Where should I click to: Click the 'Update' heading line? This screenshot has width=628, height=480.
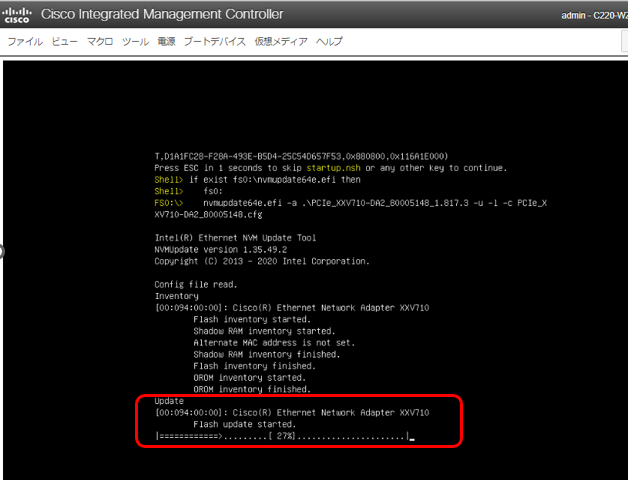tap(169, 401)
